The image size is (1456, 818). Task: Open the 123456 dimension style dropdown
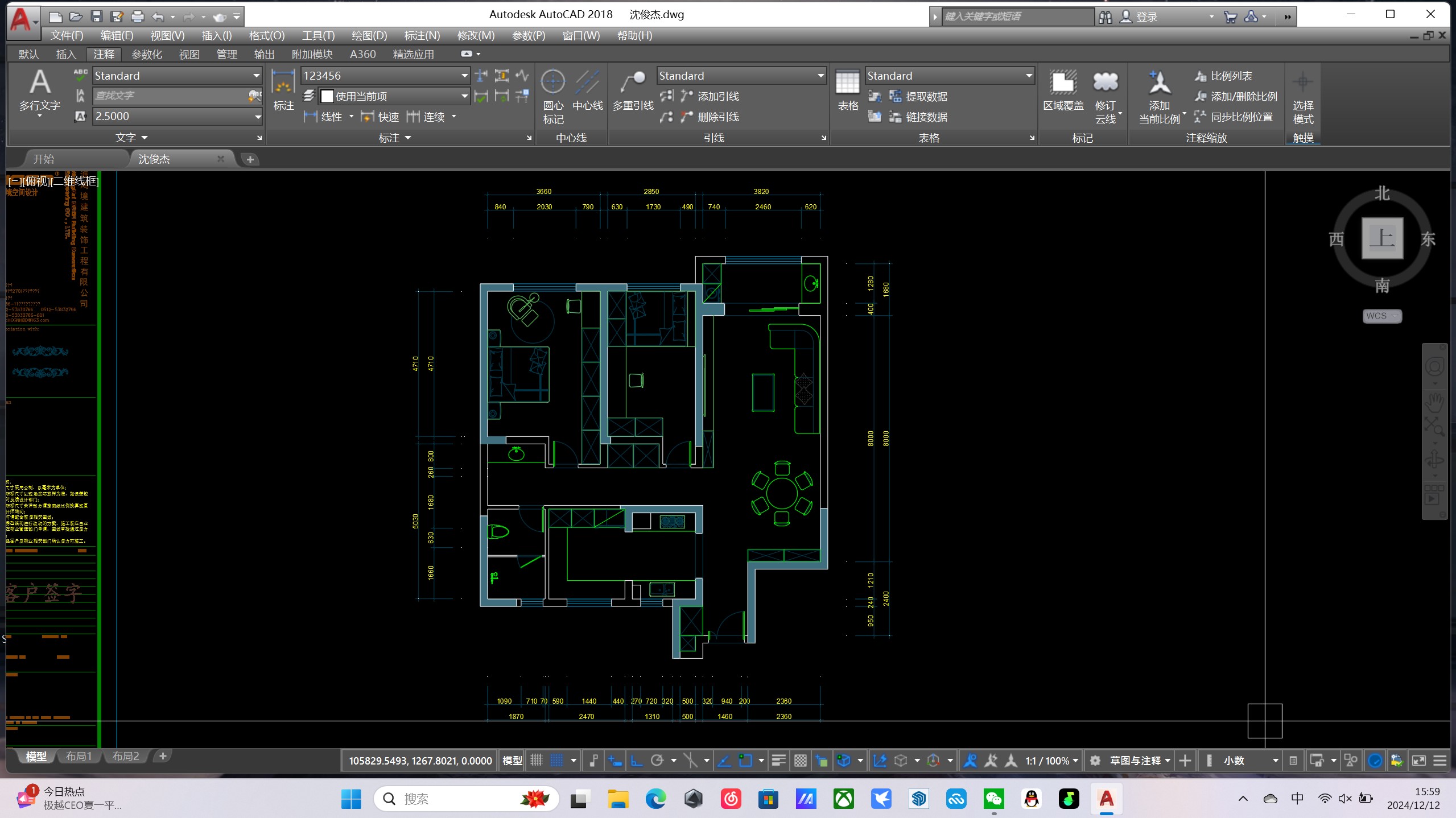click(464, 76)
